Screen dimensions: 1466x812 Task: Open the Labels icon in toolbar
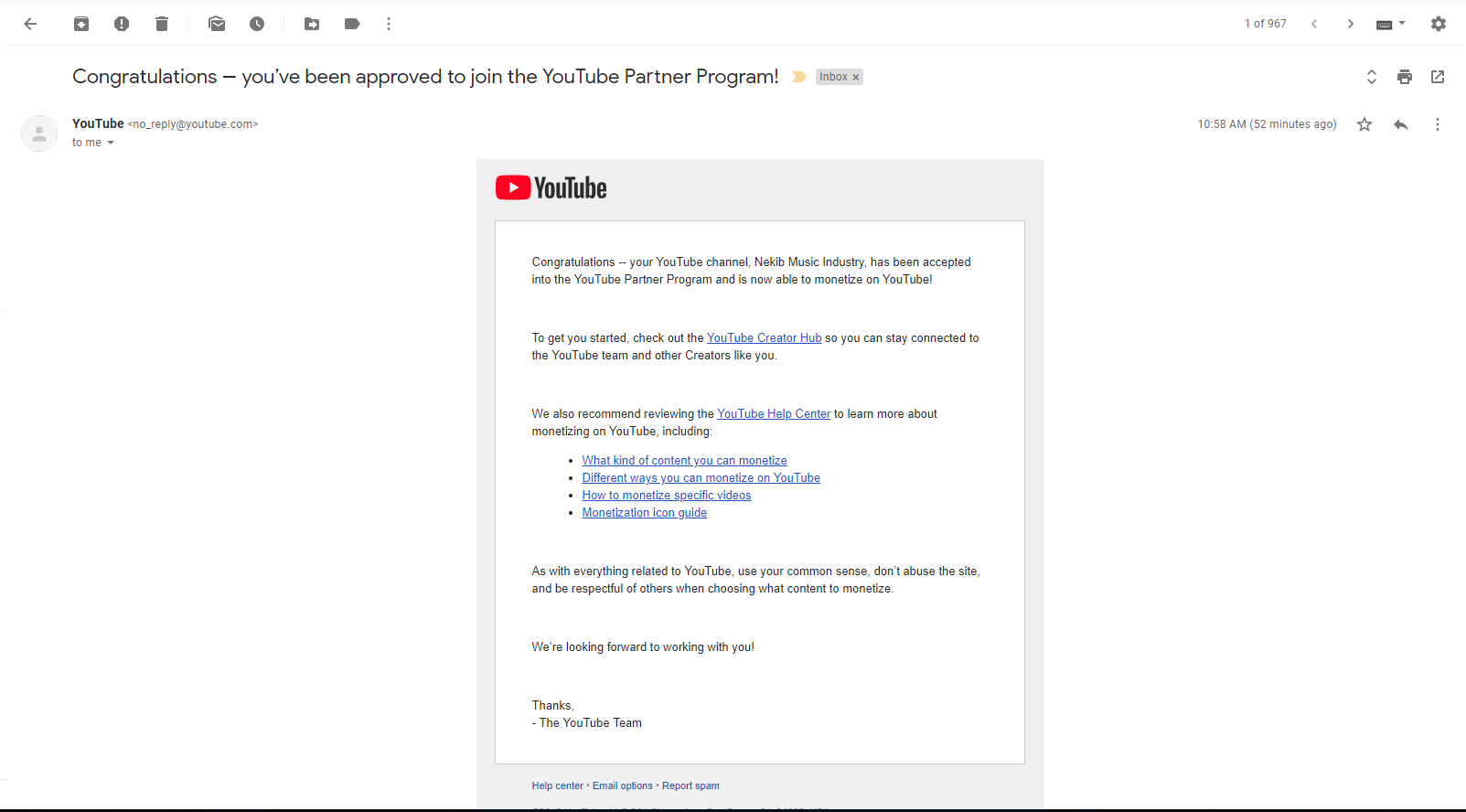(x=352, y=24)
